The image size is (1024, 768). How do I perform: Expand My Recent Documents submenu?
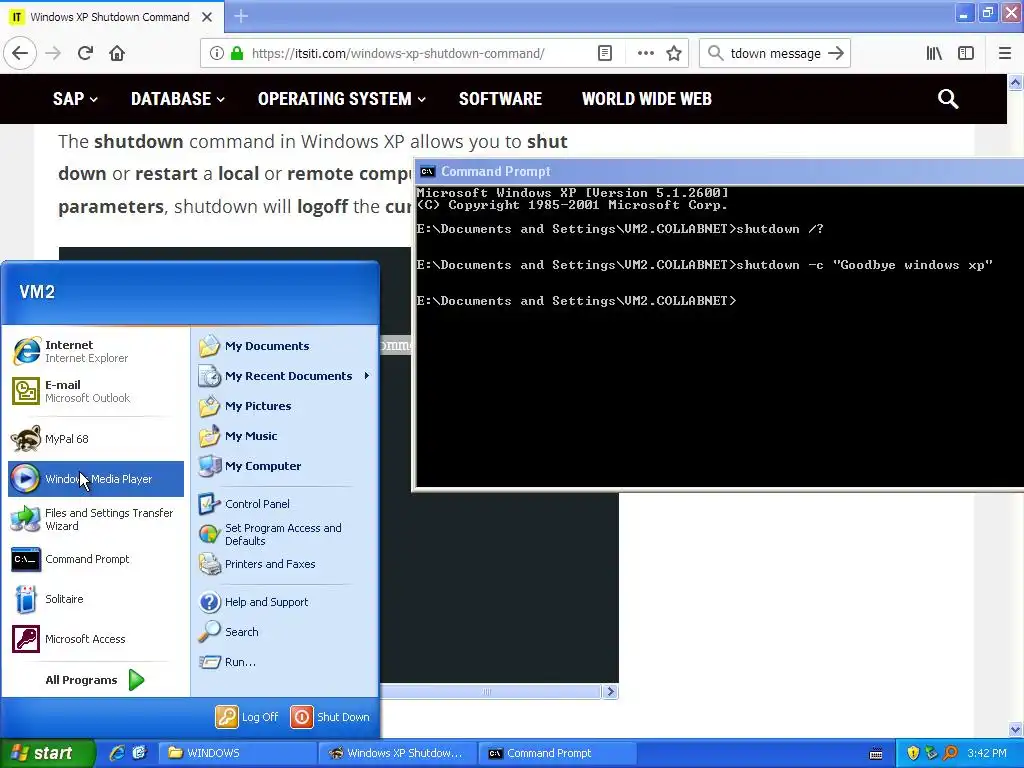(x=284, y=376)
